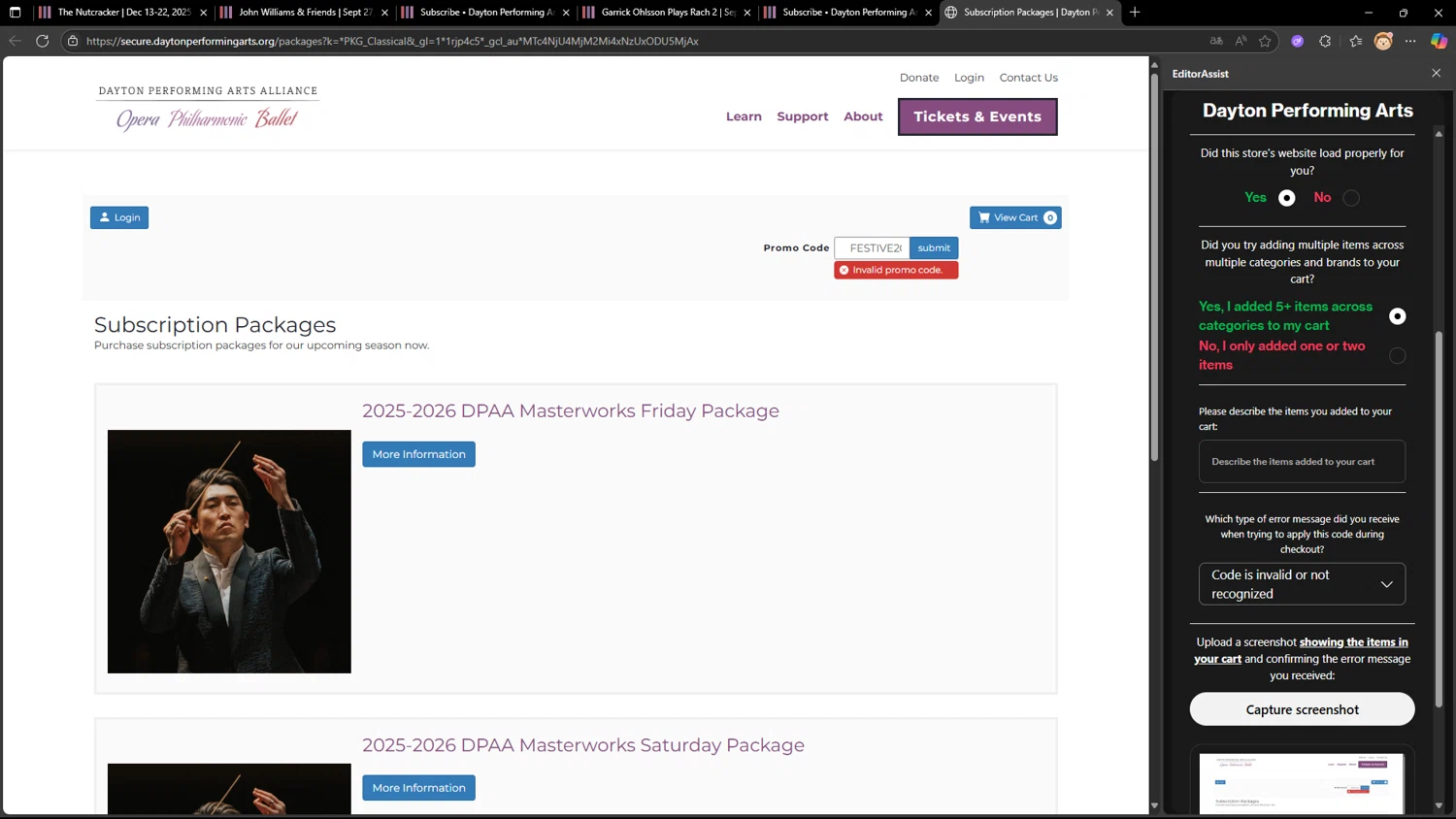Submit the promo code

coord(934,247)
